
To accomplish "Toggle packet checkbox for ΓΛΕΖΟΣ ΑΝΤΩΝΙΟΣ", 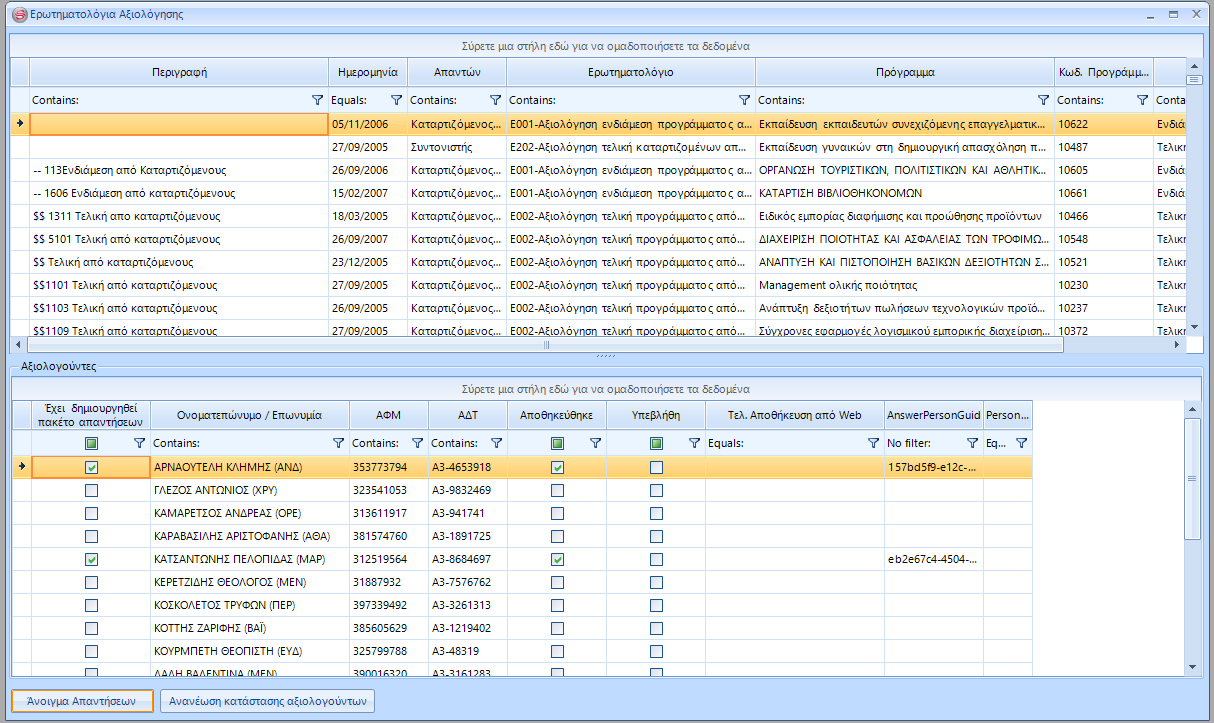I will [91, 491].
